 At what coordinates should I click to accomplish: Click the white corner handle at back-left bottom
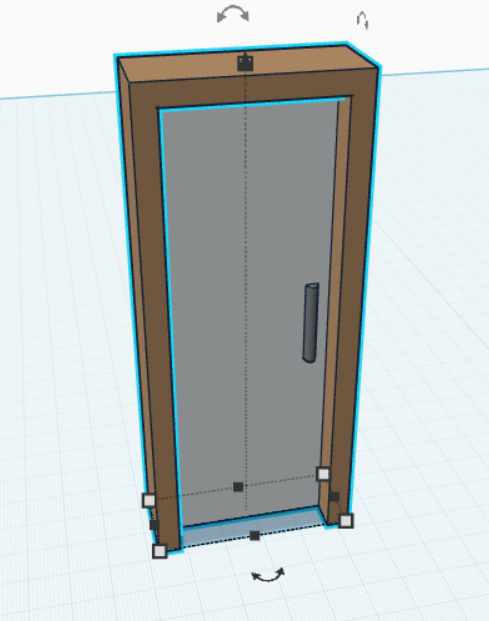pos(149,500)
